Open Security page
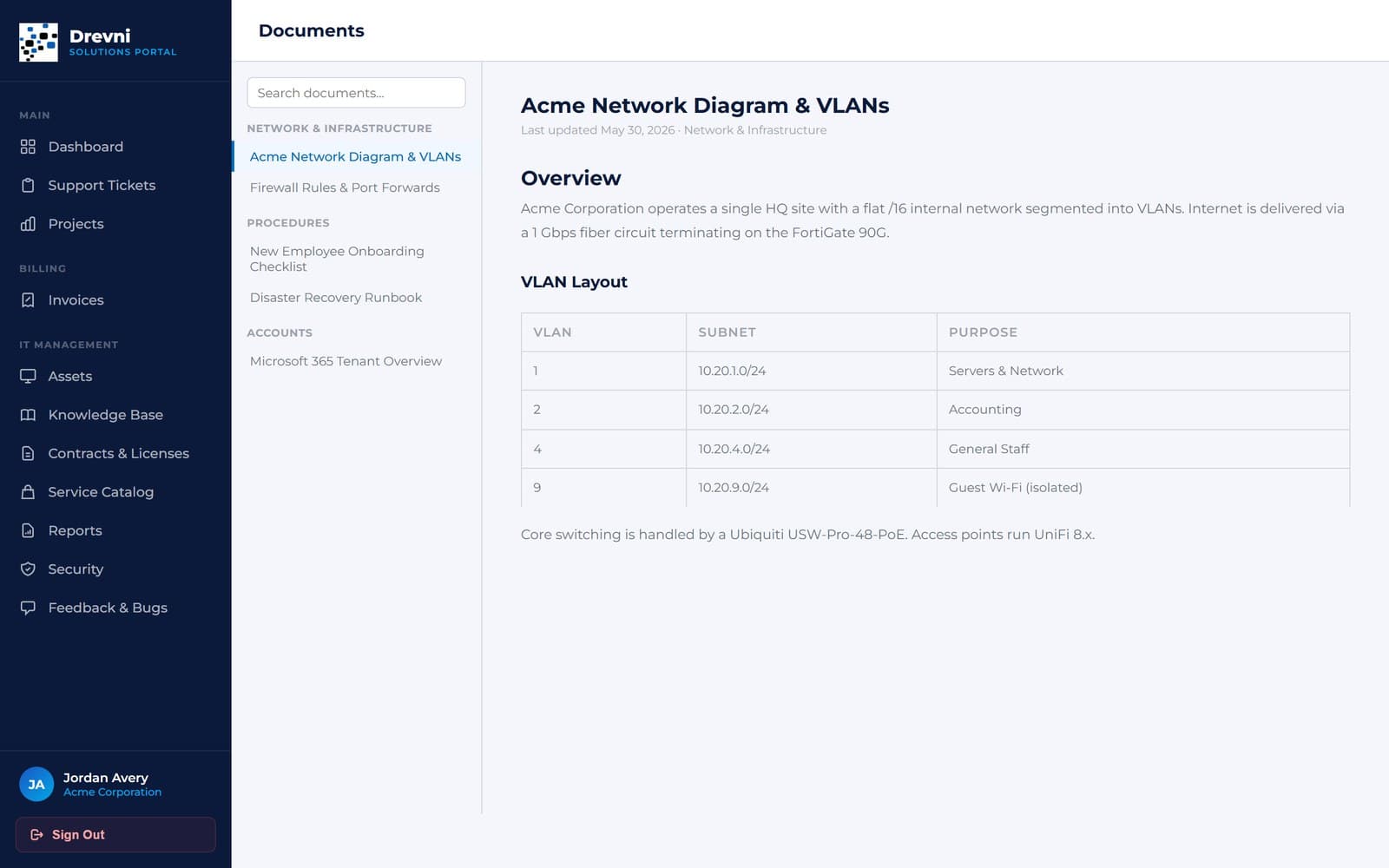 (115, 569)
